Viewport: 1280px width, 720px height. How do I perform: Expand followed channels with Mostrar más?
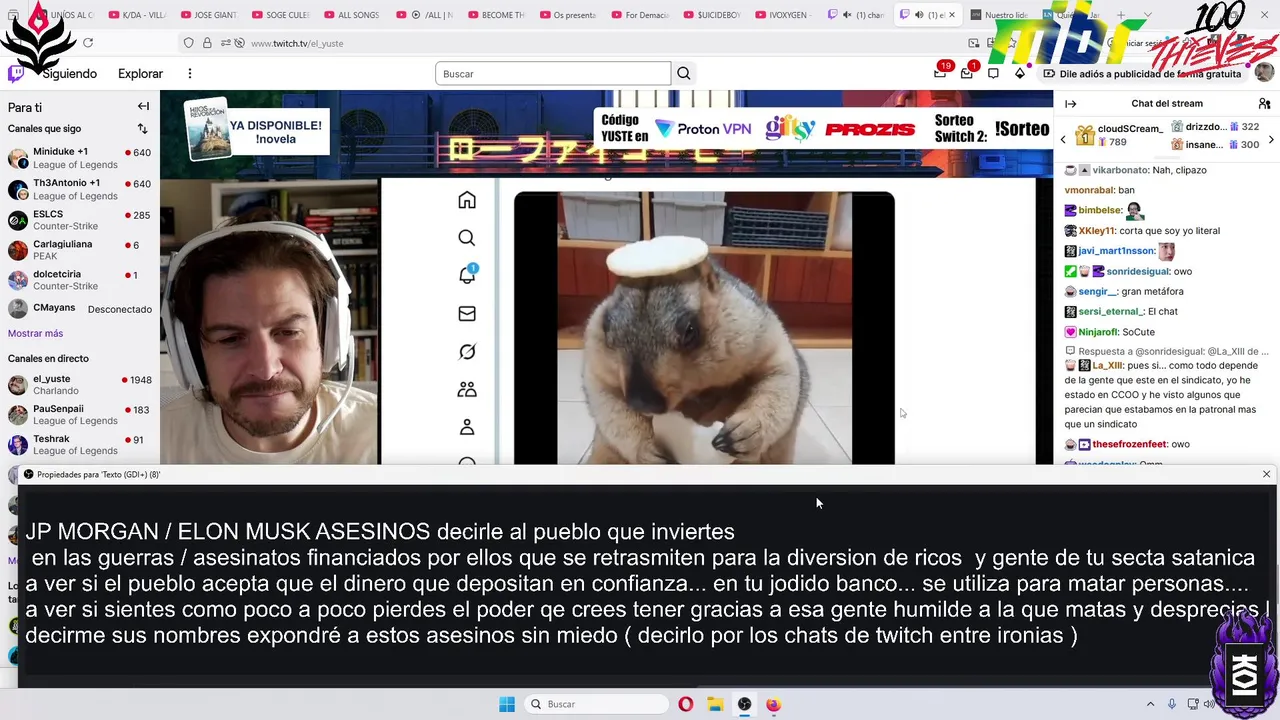(35, 333)
